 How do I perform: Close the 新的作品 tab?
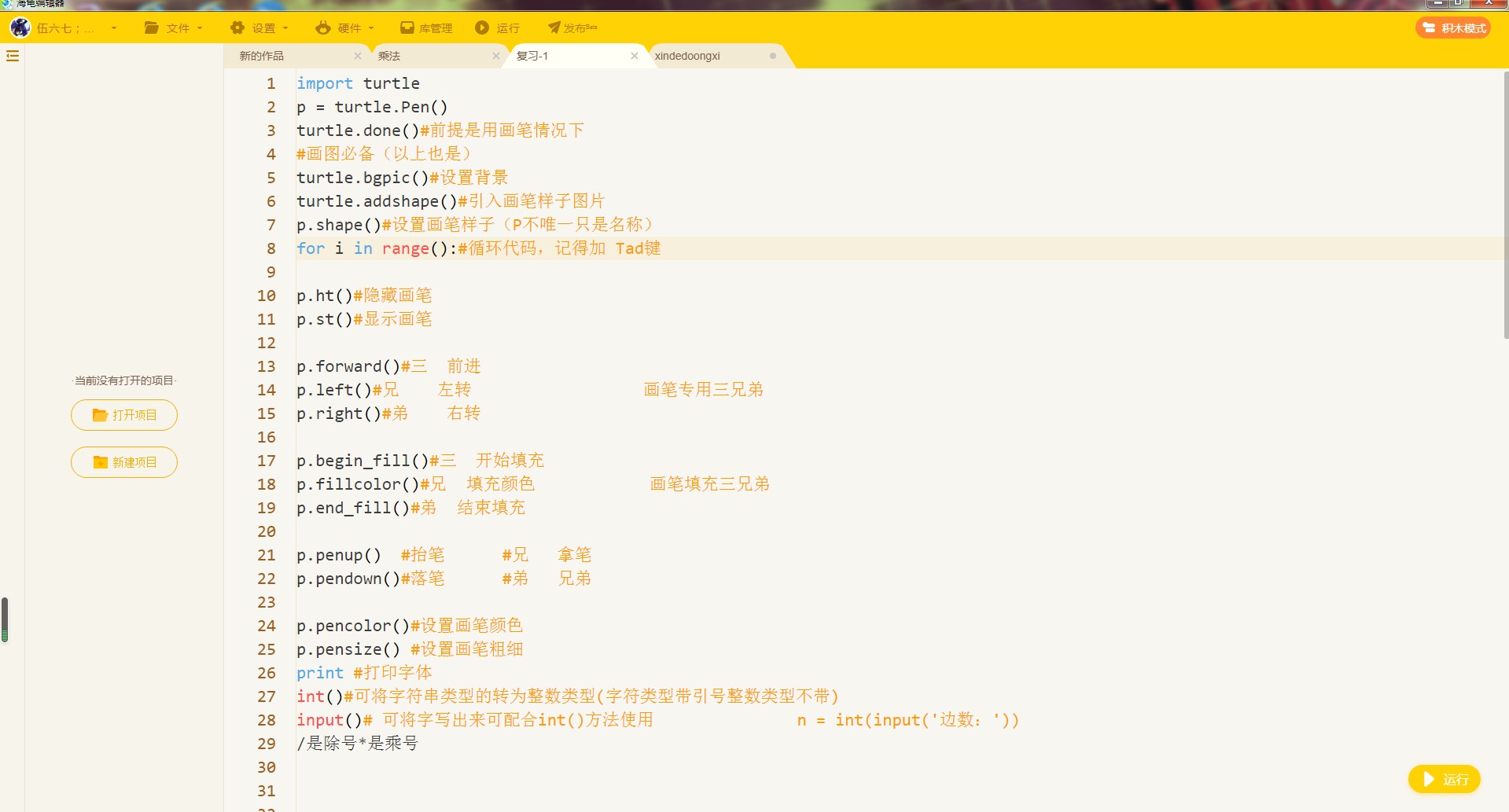click(358, 56)
